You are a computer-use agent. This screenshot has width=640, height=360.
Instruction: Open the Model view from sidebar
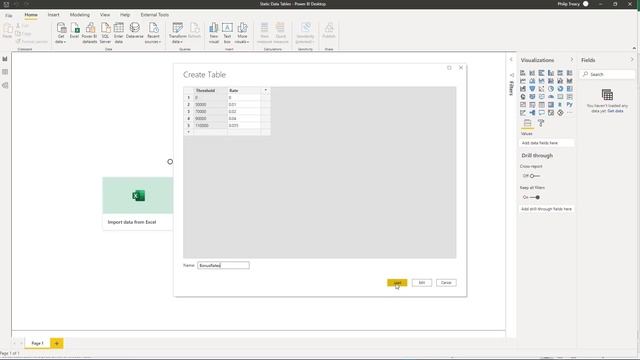(x=5, y=85)
